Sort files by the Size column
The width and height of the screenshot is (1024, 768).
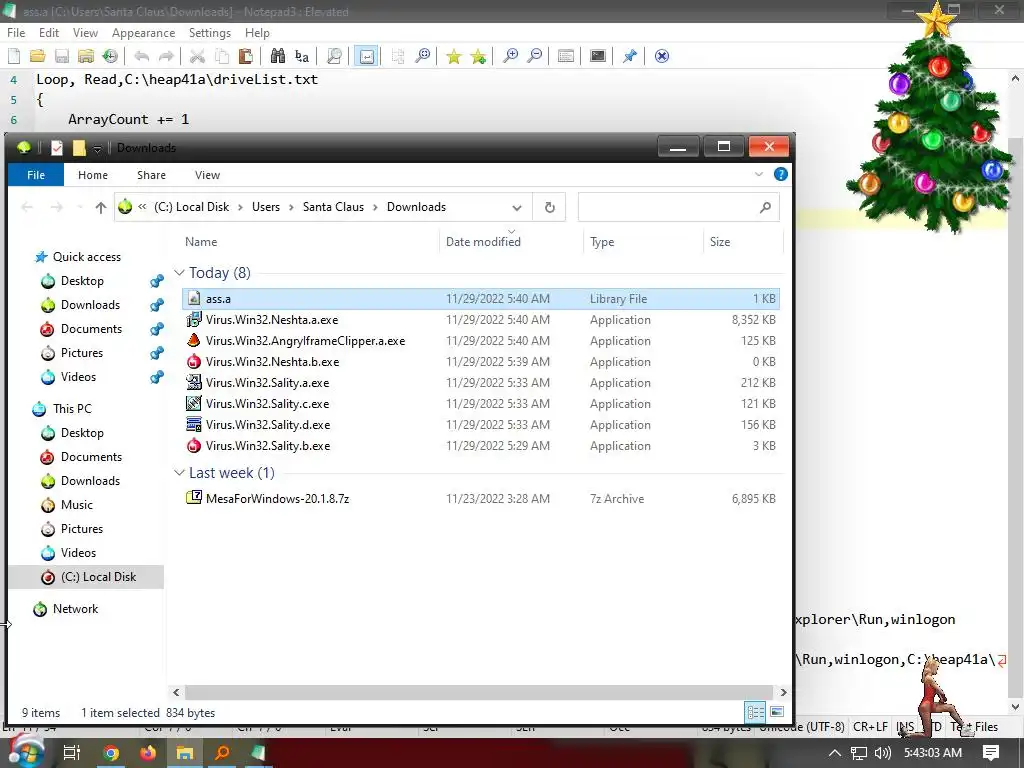point(720,242)
